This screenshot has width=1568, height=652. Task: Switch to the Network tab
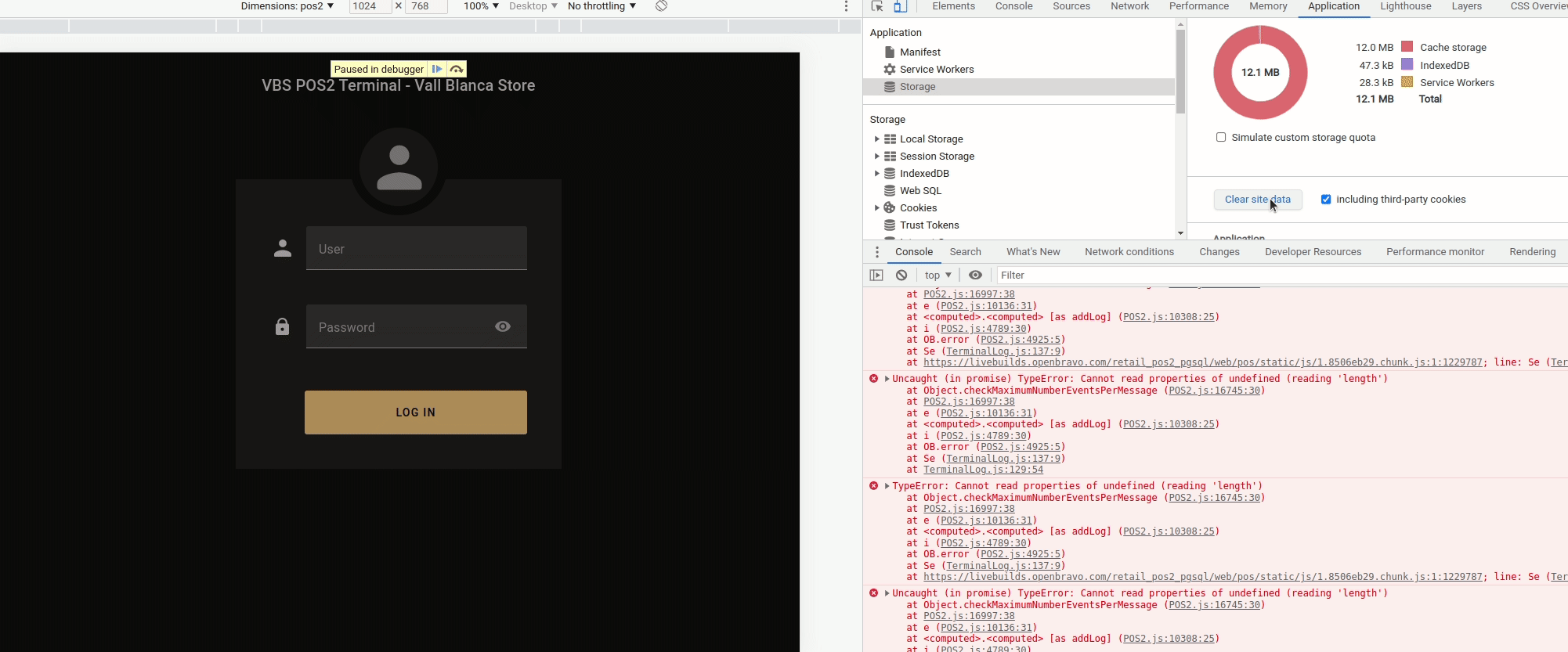click(x=1129, y=6)
